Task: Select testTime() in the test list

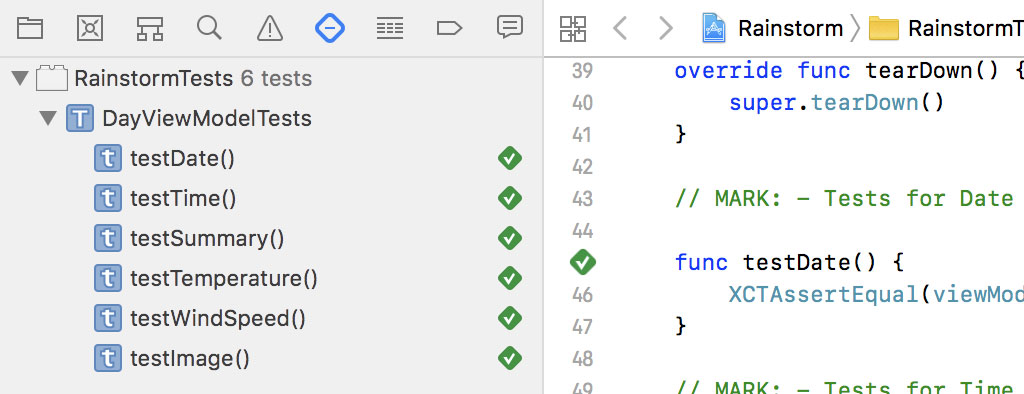Action: point(272,199)
